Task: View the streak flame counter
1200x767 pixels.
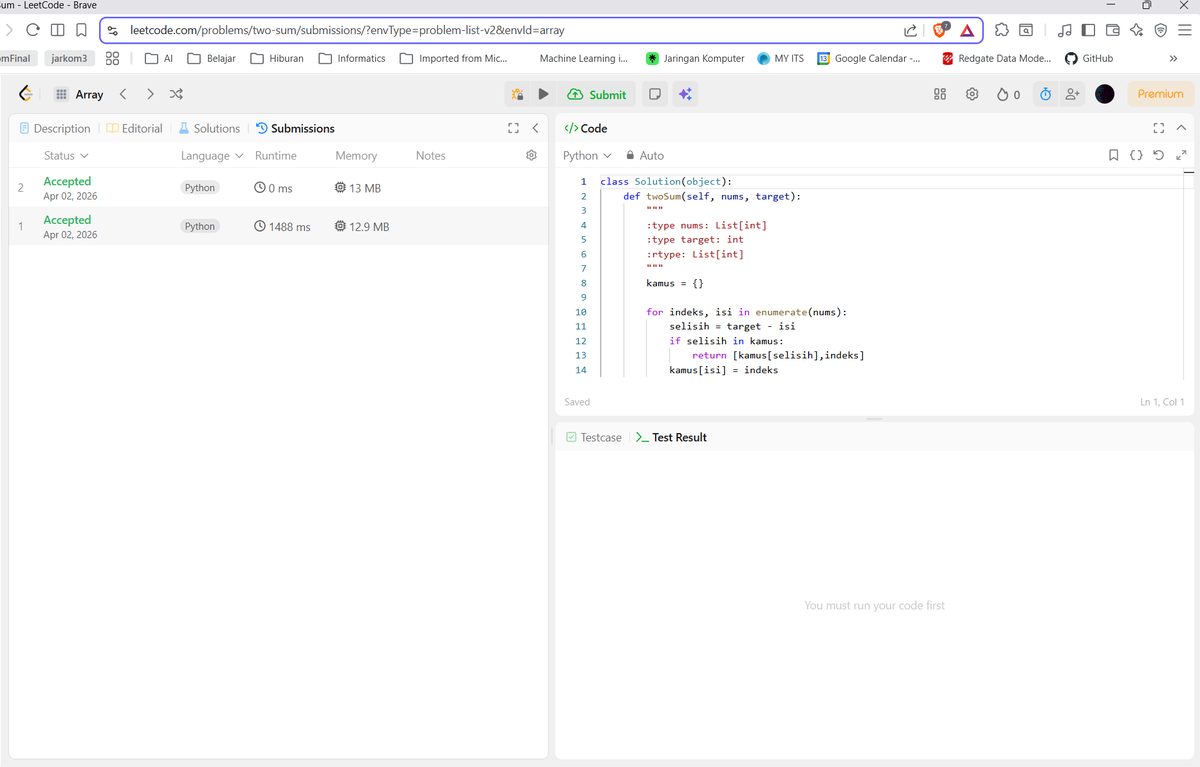Action: coord(1008,94)
